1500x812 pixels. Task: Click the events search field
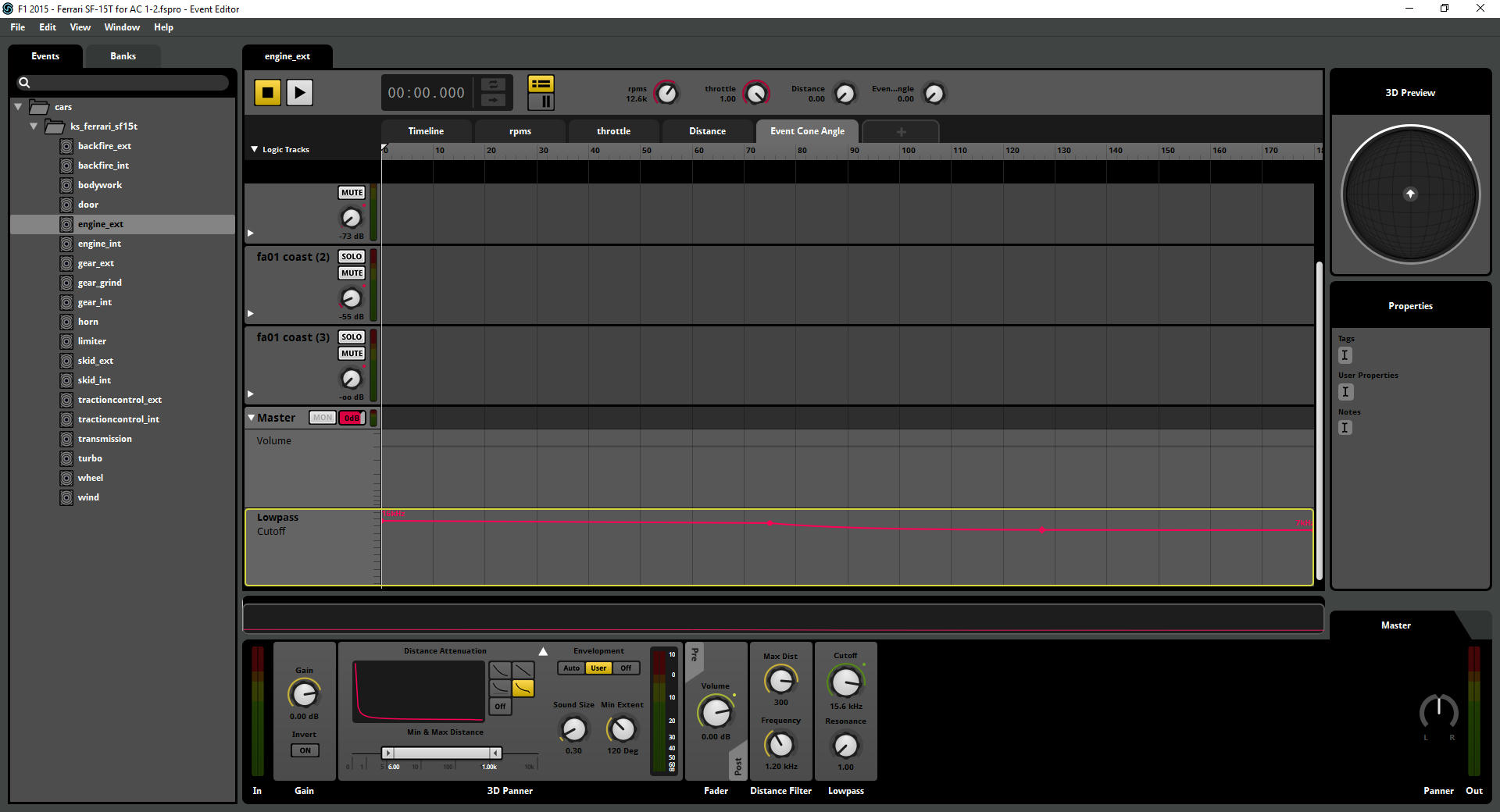click(122, 83)
